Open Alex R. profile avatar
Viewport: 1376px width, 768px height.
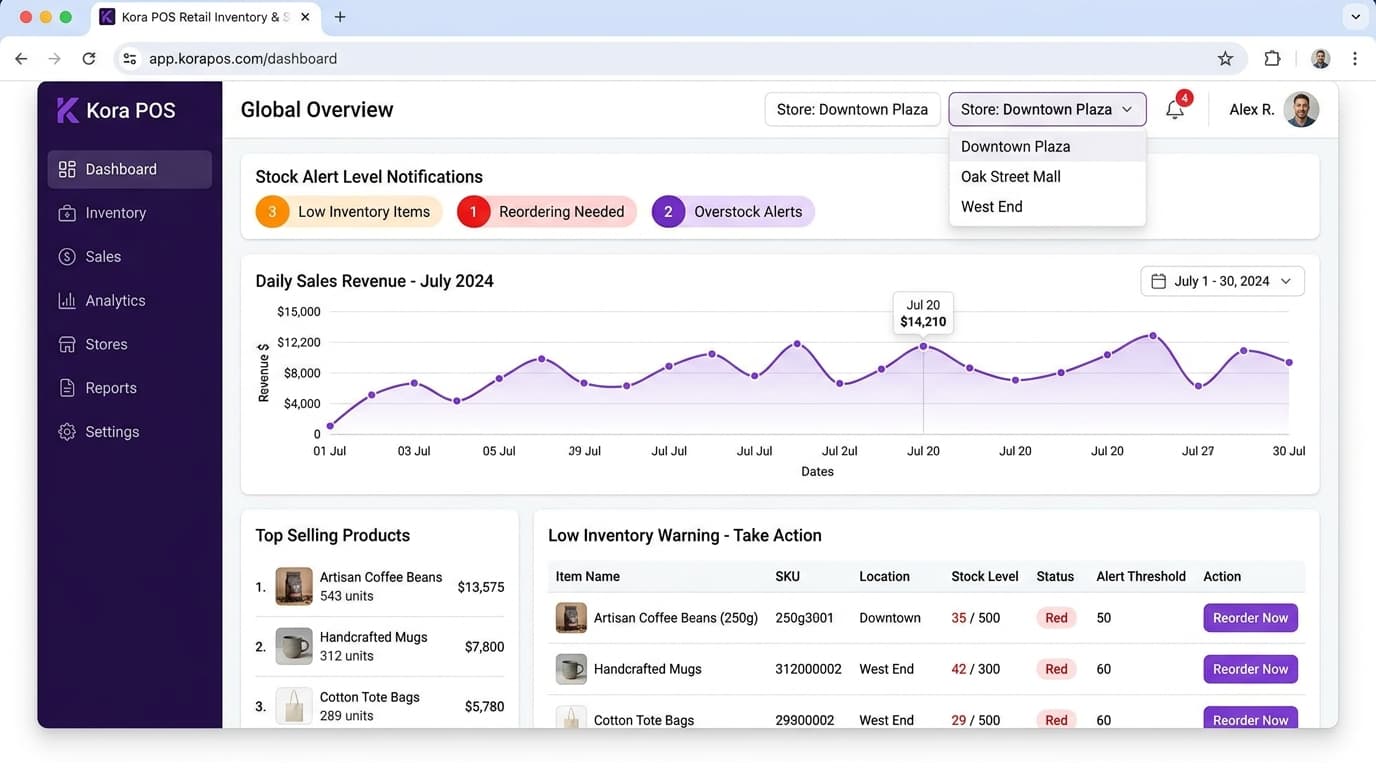point(1301,109)
